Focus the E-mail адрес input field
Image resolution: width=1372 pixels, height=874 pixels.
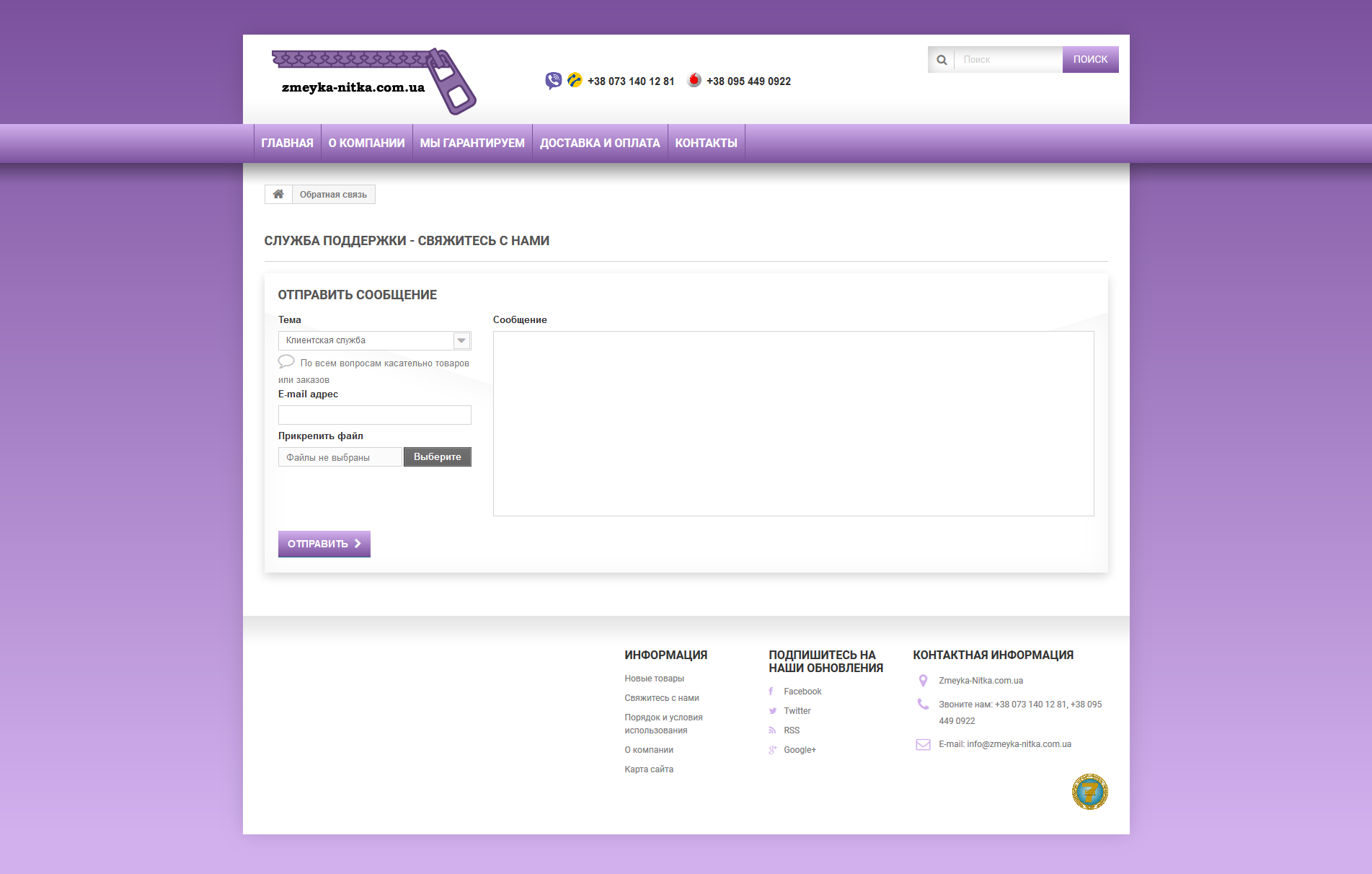point(374,415)
